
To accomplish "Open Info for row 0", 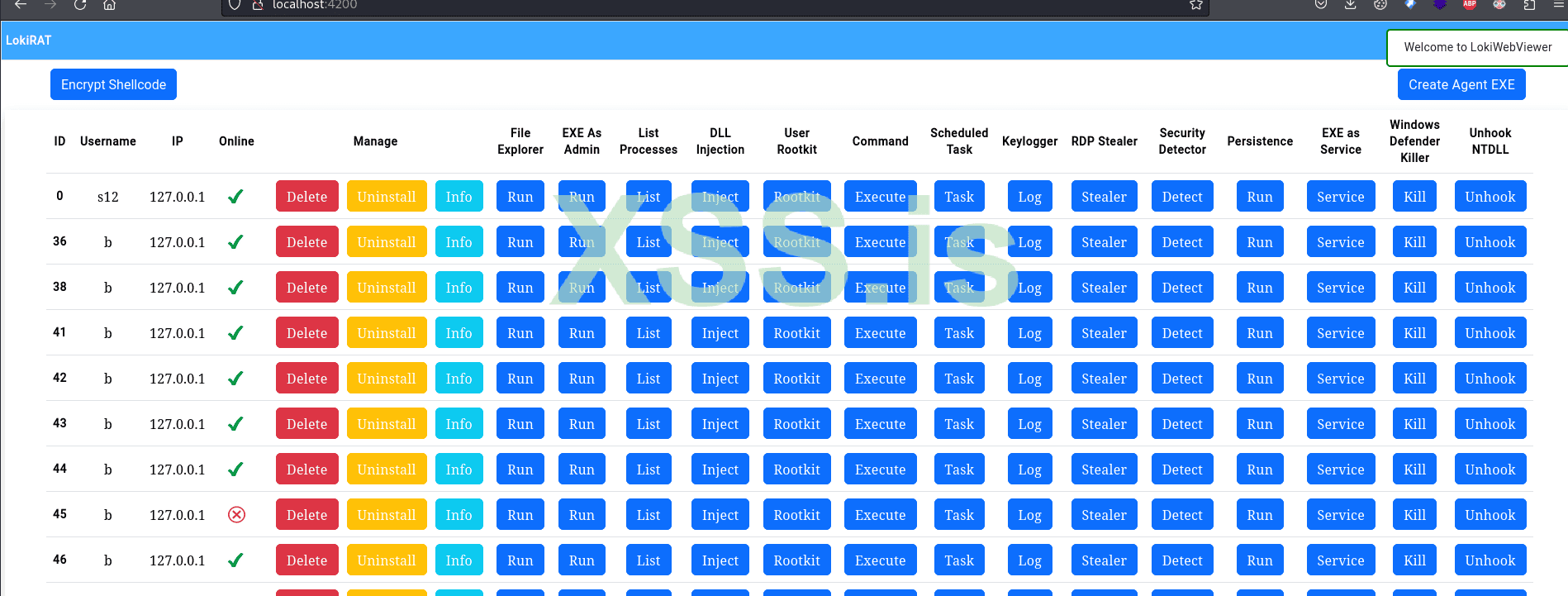I will click(x=459, y=197).
